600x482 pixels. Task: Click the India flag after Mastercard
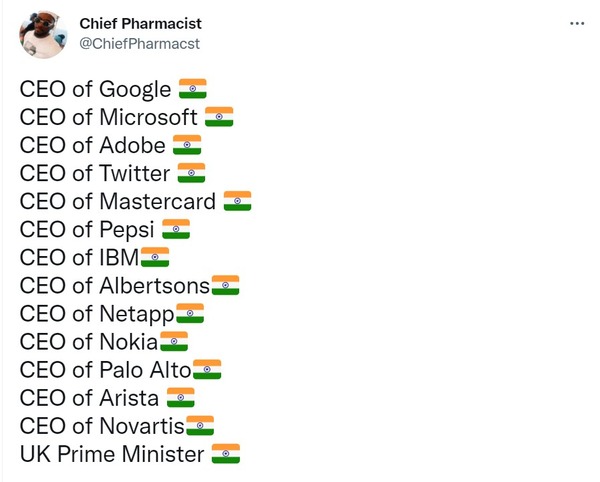(x=237, y=201)
